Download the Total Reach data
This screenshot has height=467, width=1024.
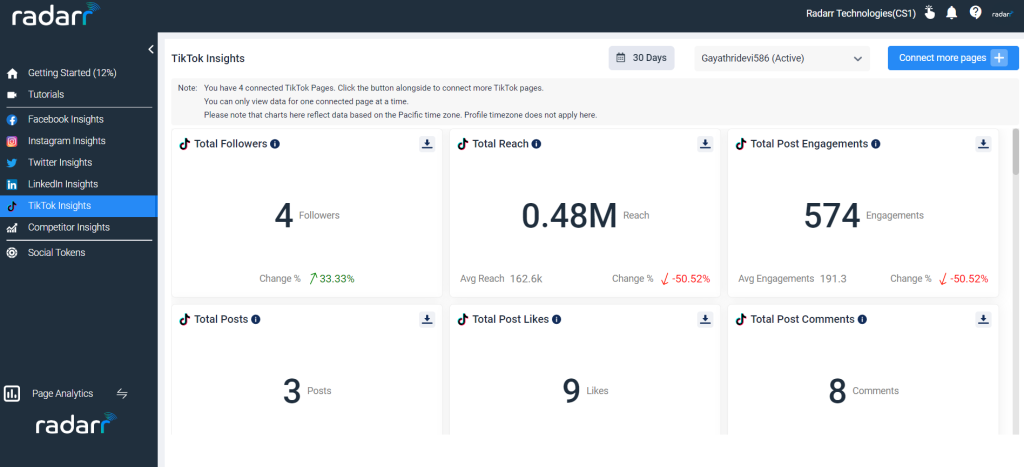click(x=705, y=144)
